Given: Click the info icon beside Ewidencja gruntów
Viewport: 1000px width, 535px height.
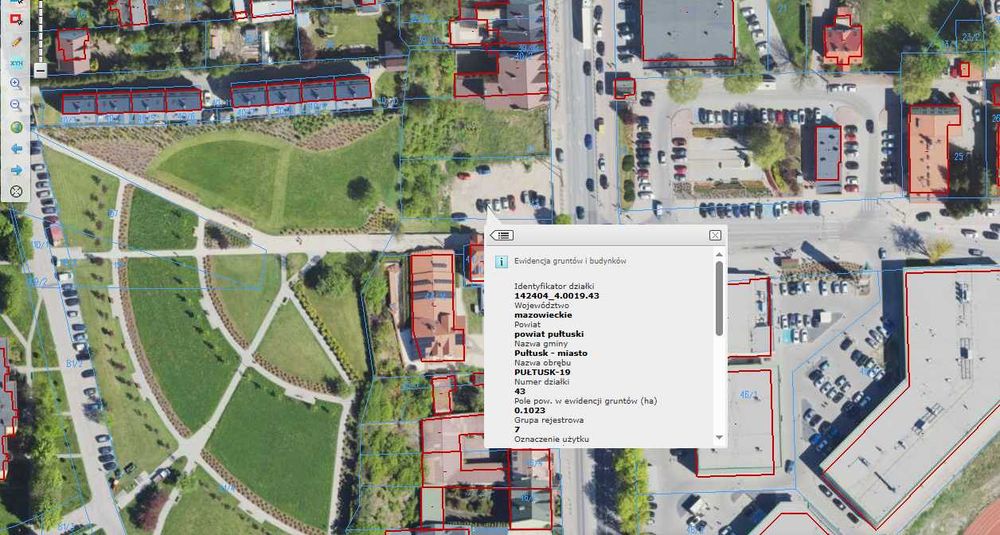Looking at the screenshot, I should pyautogui.click(x=502, y=261).
